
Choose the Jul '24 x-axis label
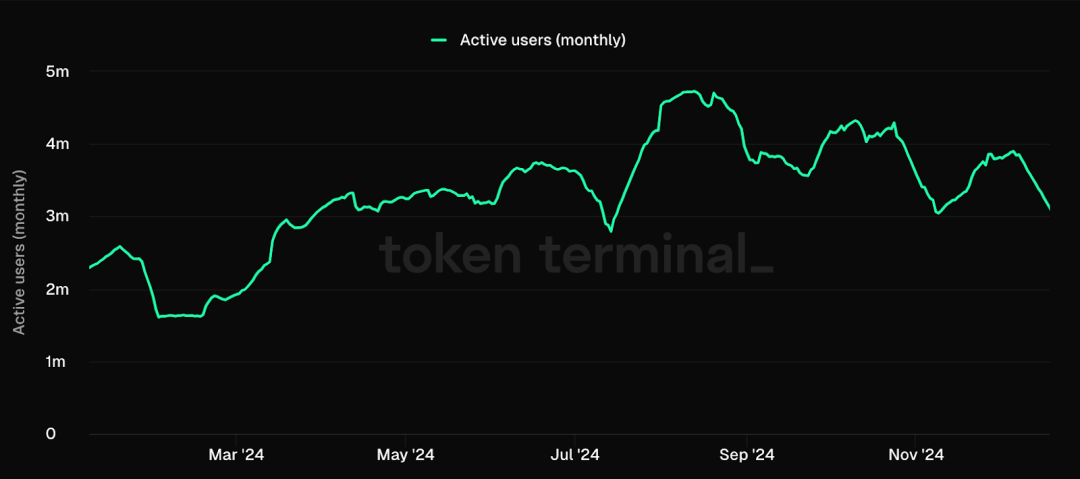pos(575,455)
